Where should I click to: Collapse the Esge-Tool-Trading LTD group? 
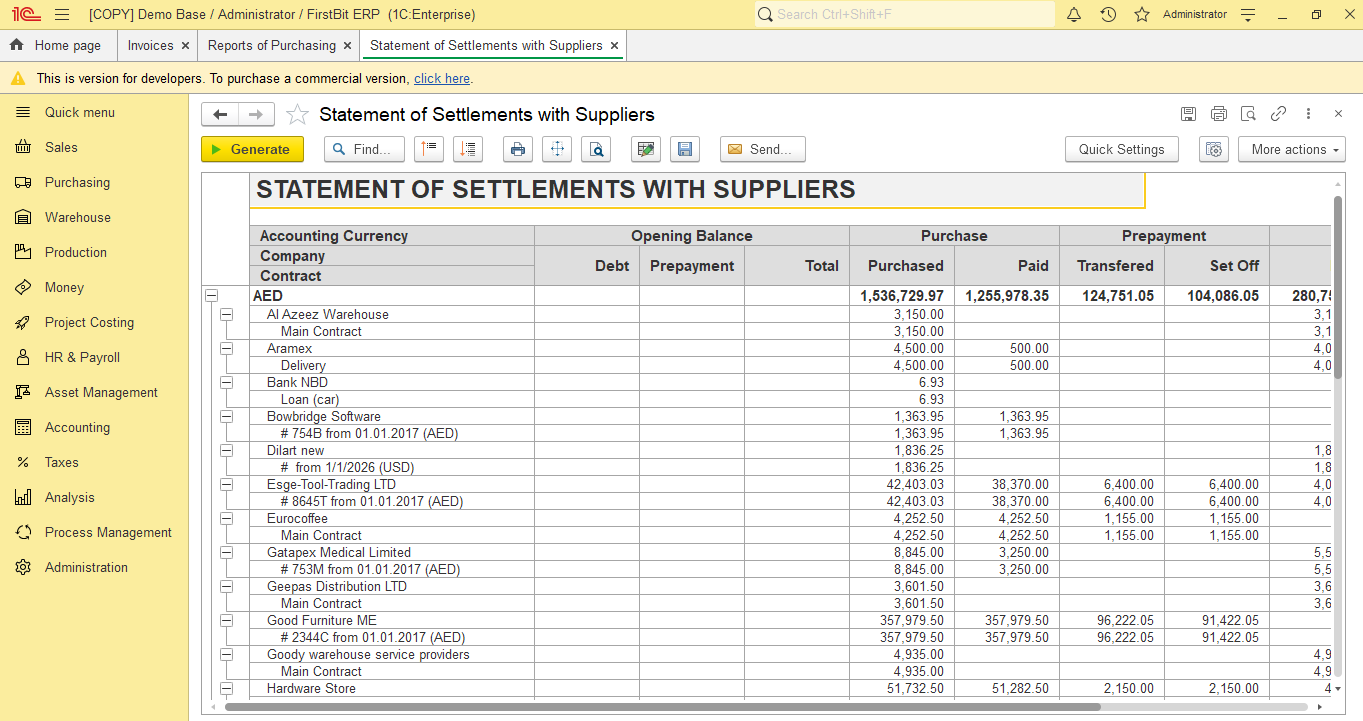(227, 484)
